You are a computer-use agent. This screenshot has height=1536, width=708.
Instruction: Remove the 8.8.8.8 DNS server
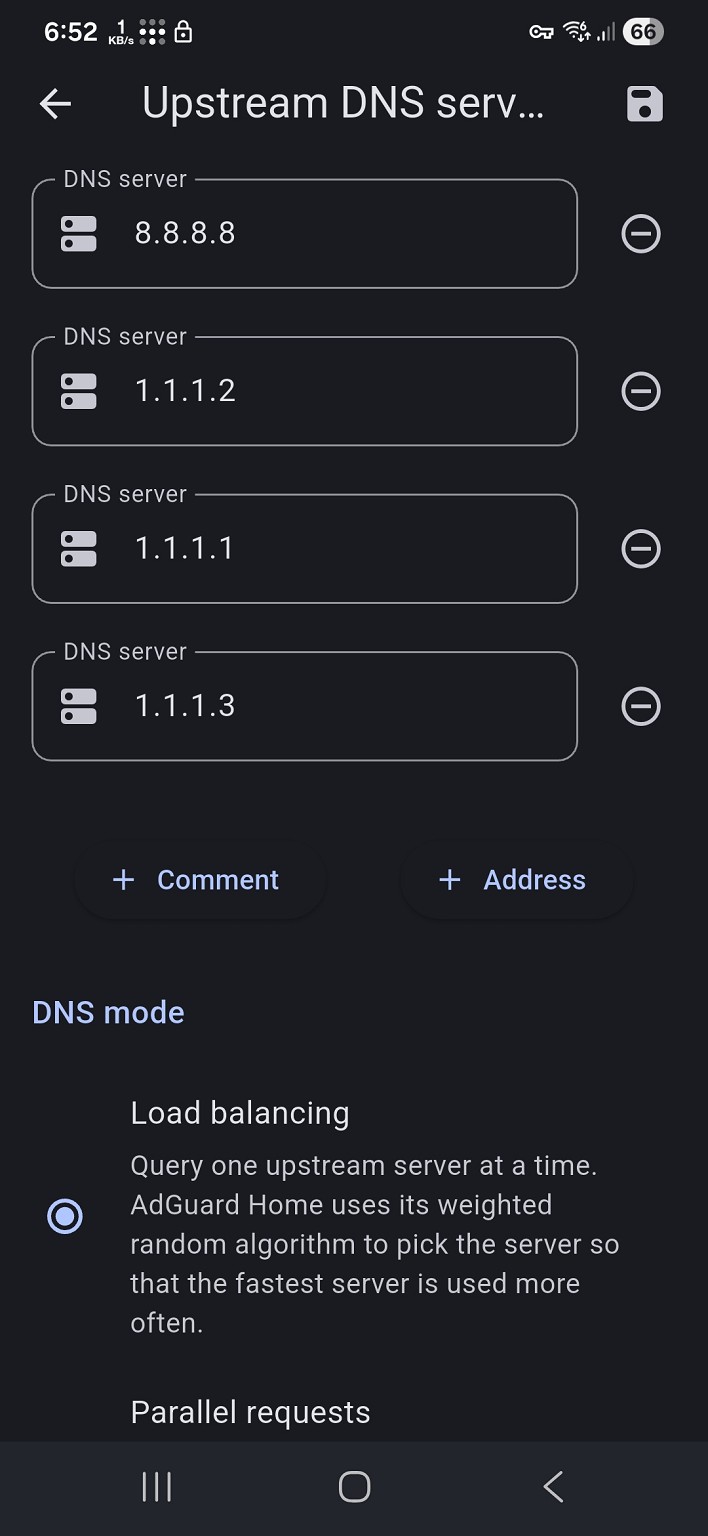(x=641, y=234)
